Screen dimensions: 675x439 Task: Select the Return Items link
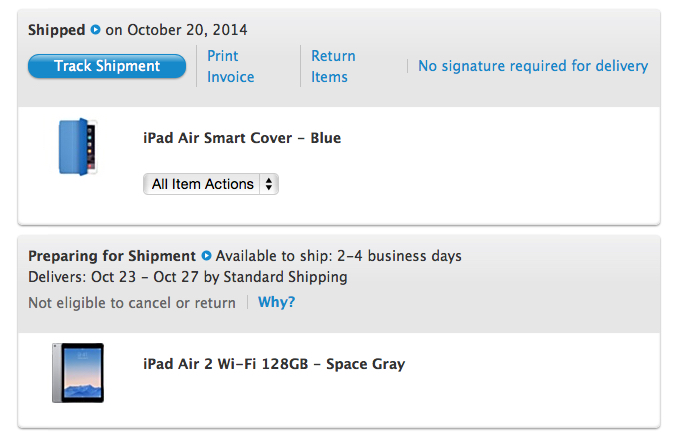pos(333,66)
